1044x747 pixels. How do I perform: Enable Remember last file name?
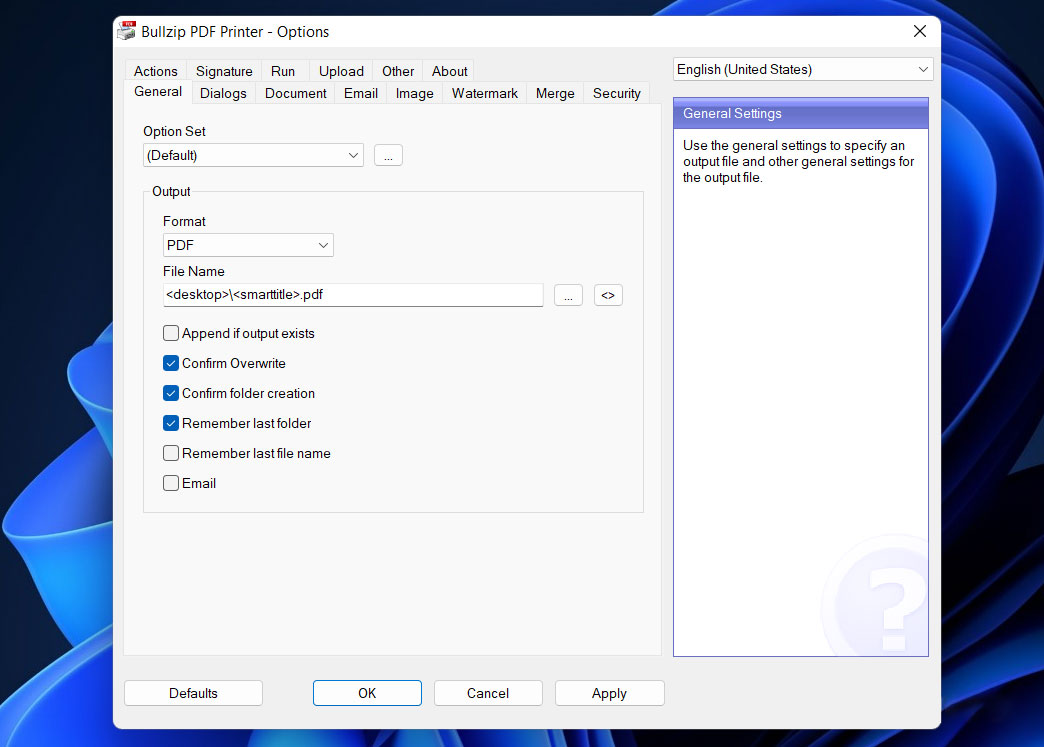click(171, 453)
